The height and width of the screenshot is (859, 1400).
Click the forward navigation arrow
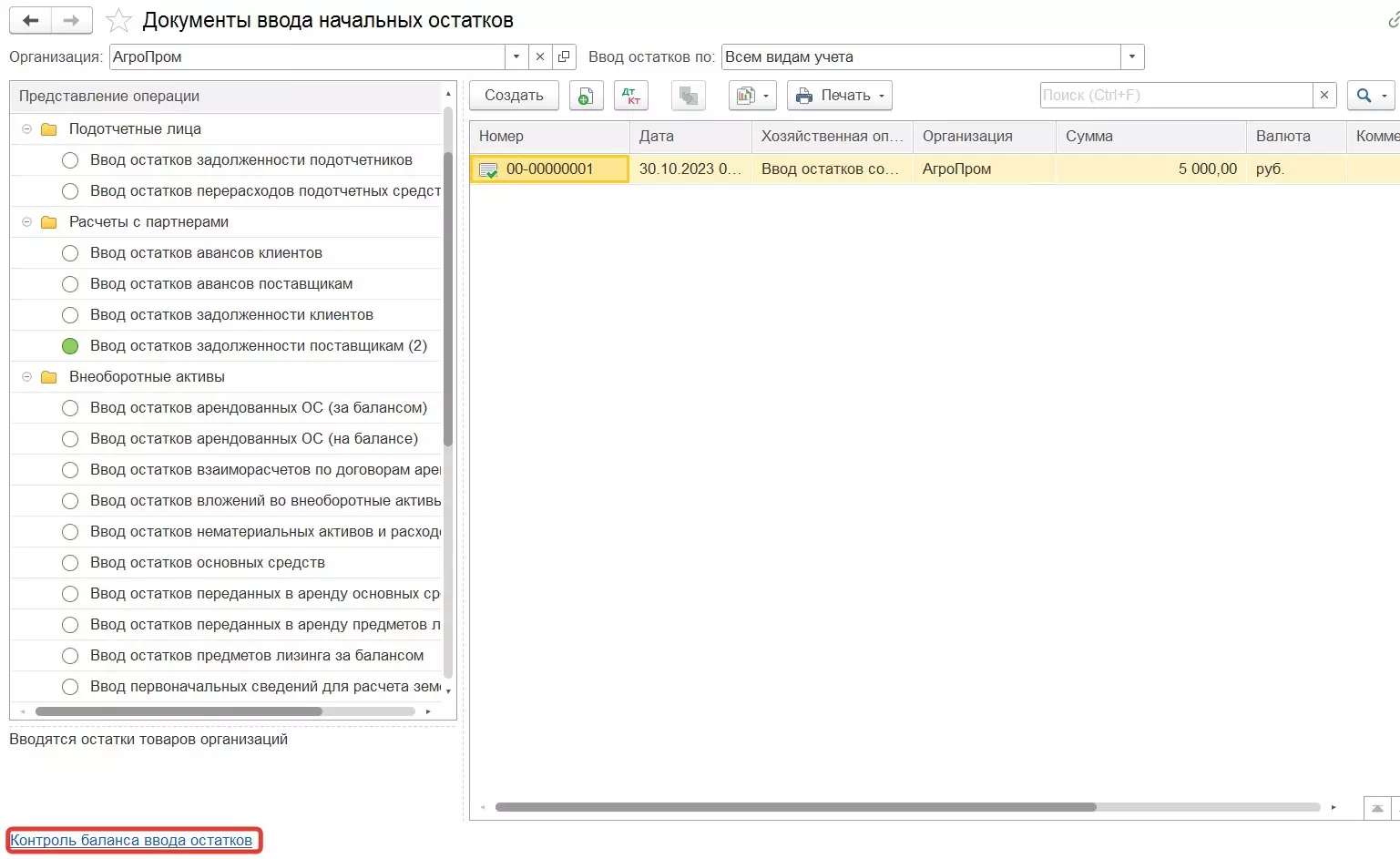[x=71, y=20]
